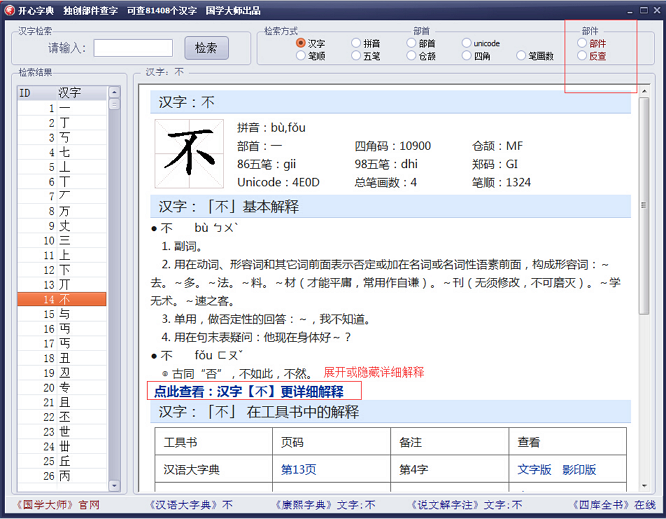666x519 pixels.
Task: Select result row 4 七
Action: (62, 152)
